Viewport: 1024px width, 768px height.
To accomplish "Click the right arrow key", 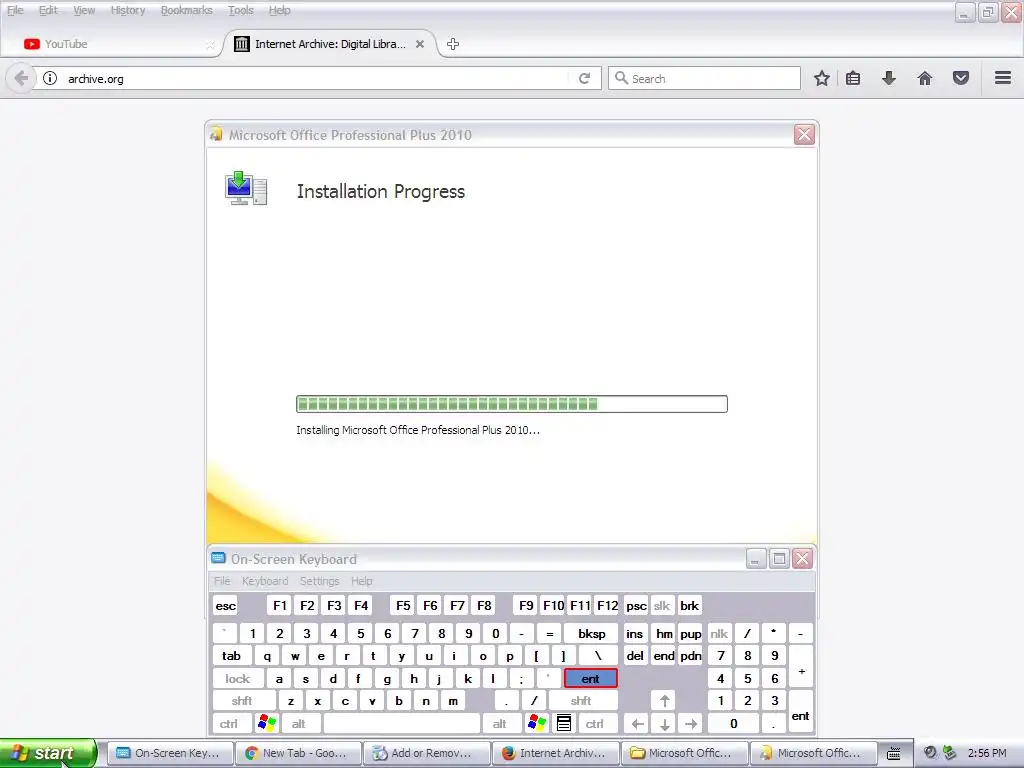I will (691, 724).
